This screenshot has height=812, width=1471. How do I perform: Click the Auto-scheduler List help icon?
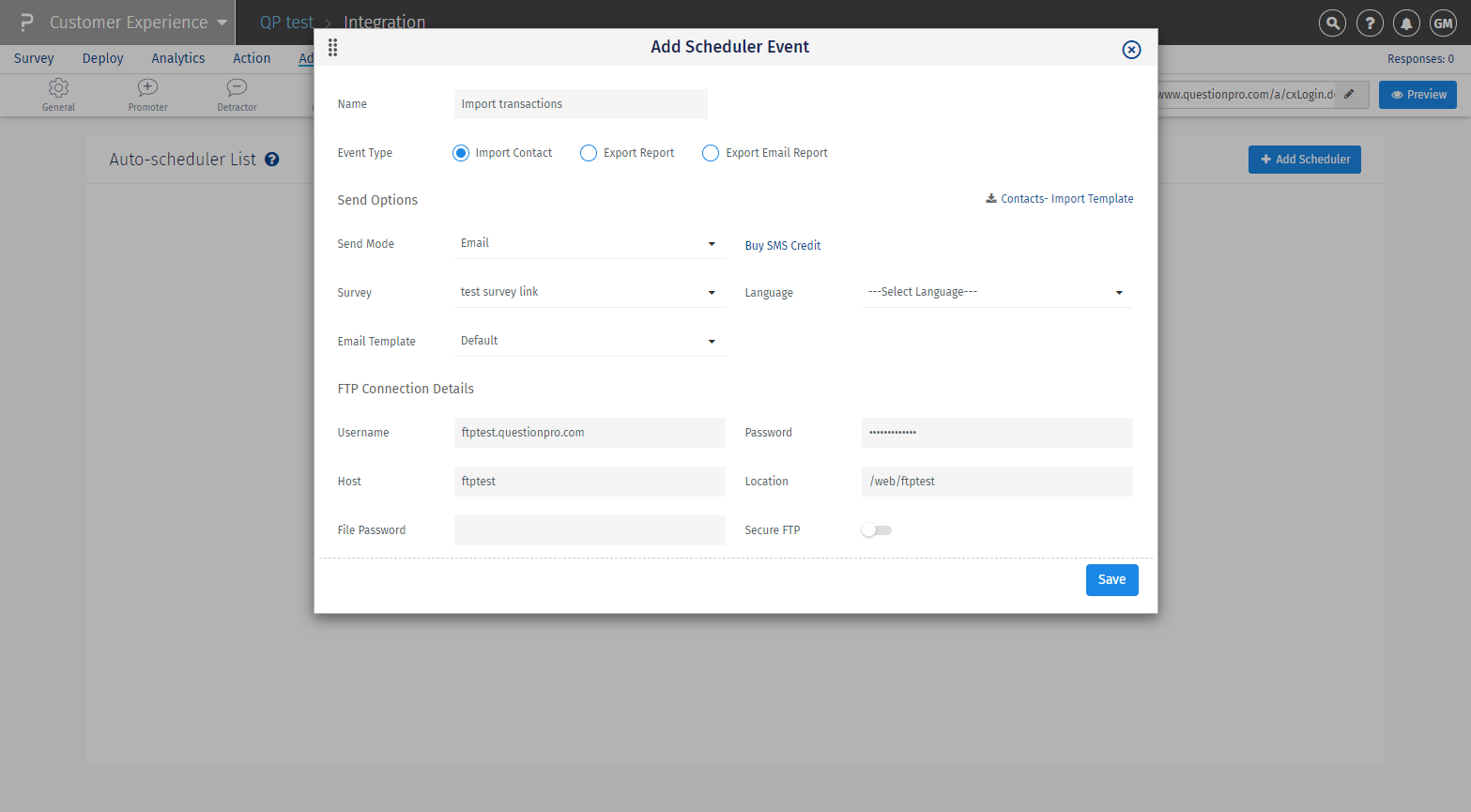point(271,159)
